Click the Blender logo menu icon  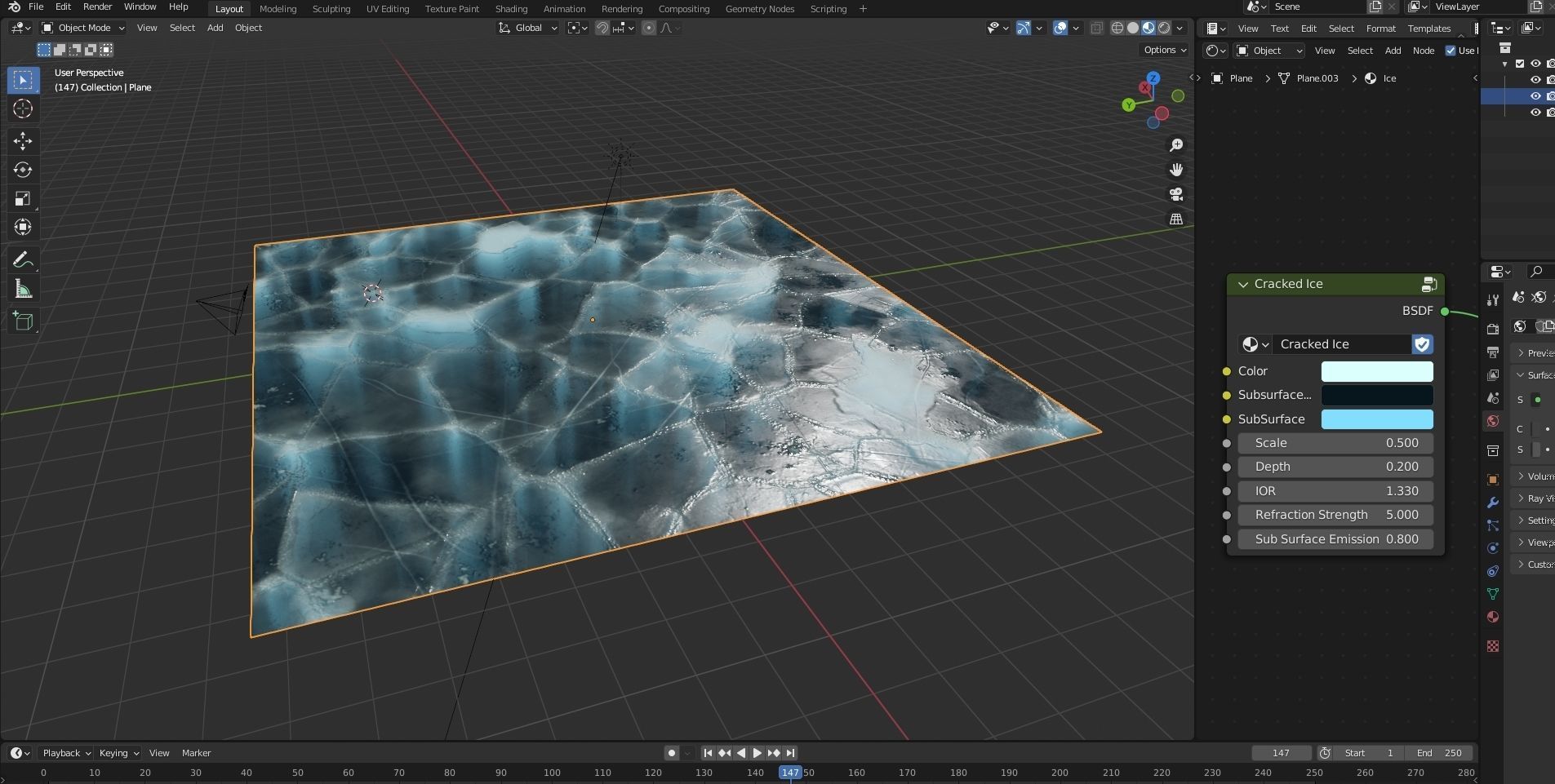[14, 7]
